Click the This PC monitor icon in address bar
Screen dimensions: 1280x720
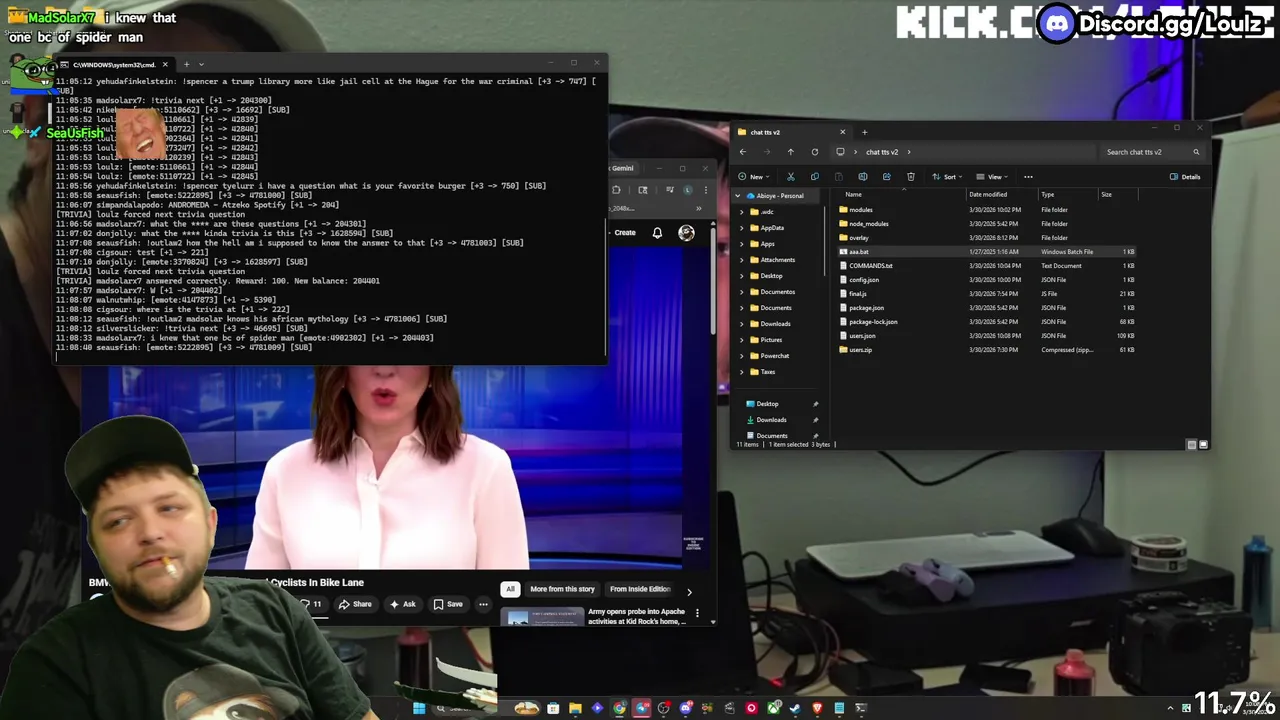click(x=840, y=152)
